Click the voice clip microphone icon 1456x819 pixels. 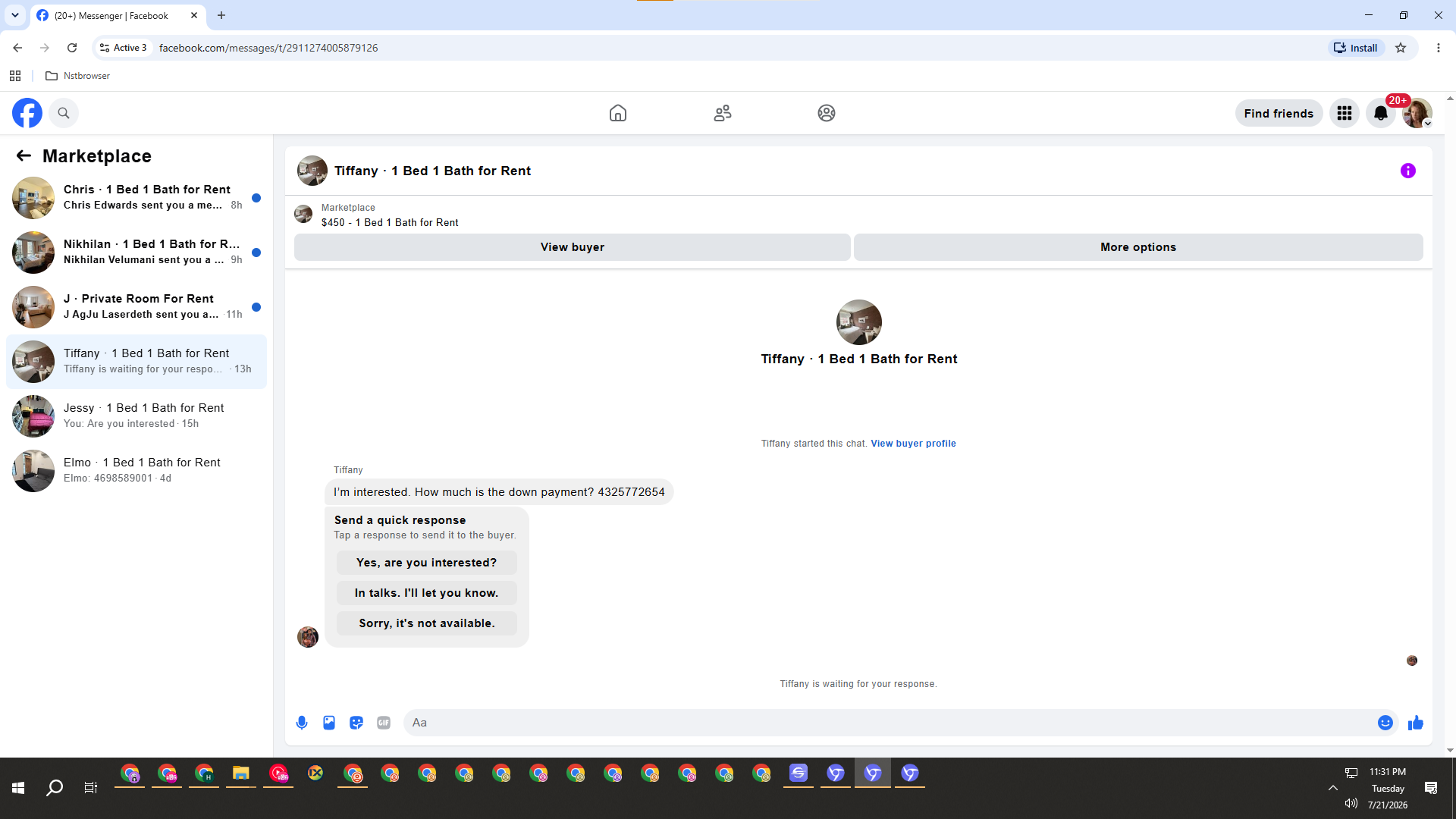[302, 723]
